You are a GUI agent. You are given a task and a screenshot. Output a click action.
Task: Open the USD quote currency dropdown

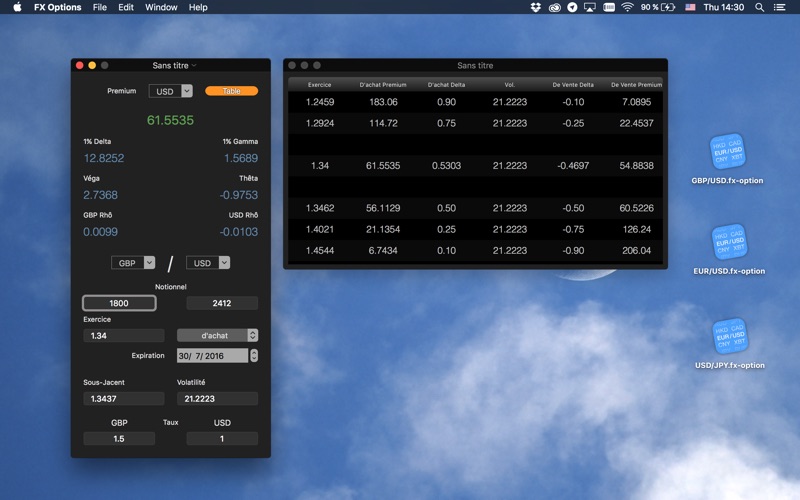pos(208,263)
